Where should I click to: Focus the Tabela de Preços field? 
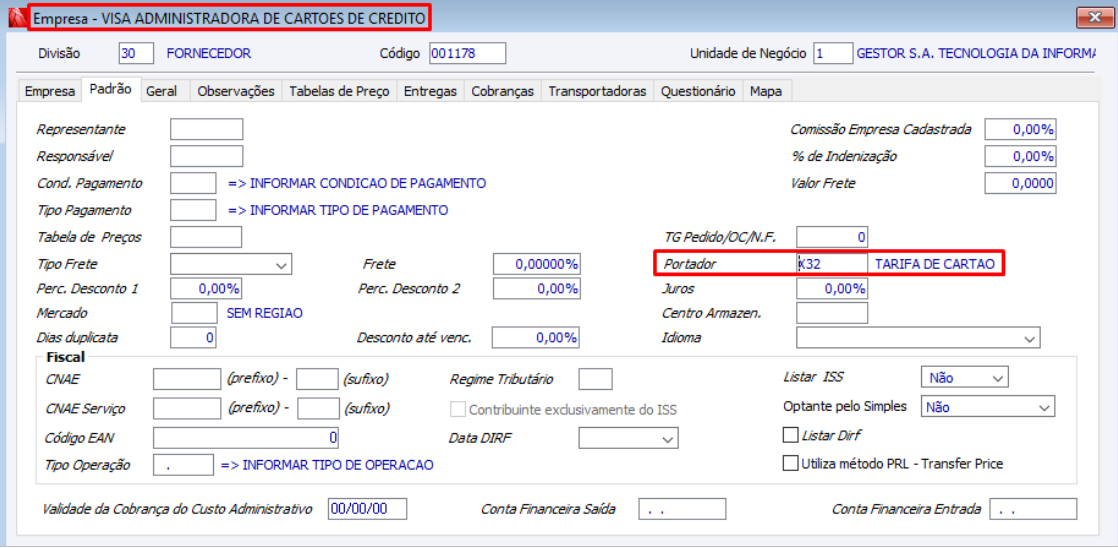pos(206,237)
